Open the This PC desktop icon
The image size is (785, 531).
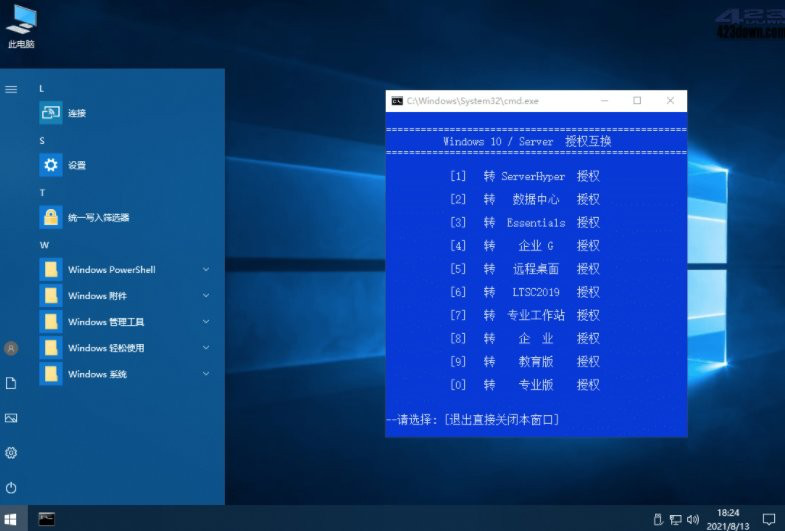pos(21,26)
